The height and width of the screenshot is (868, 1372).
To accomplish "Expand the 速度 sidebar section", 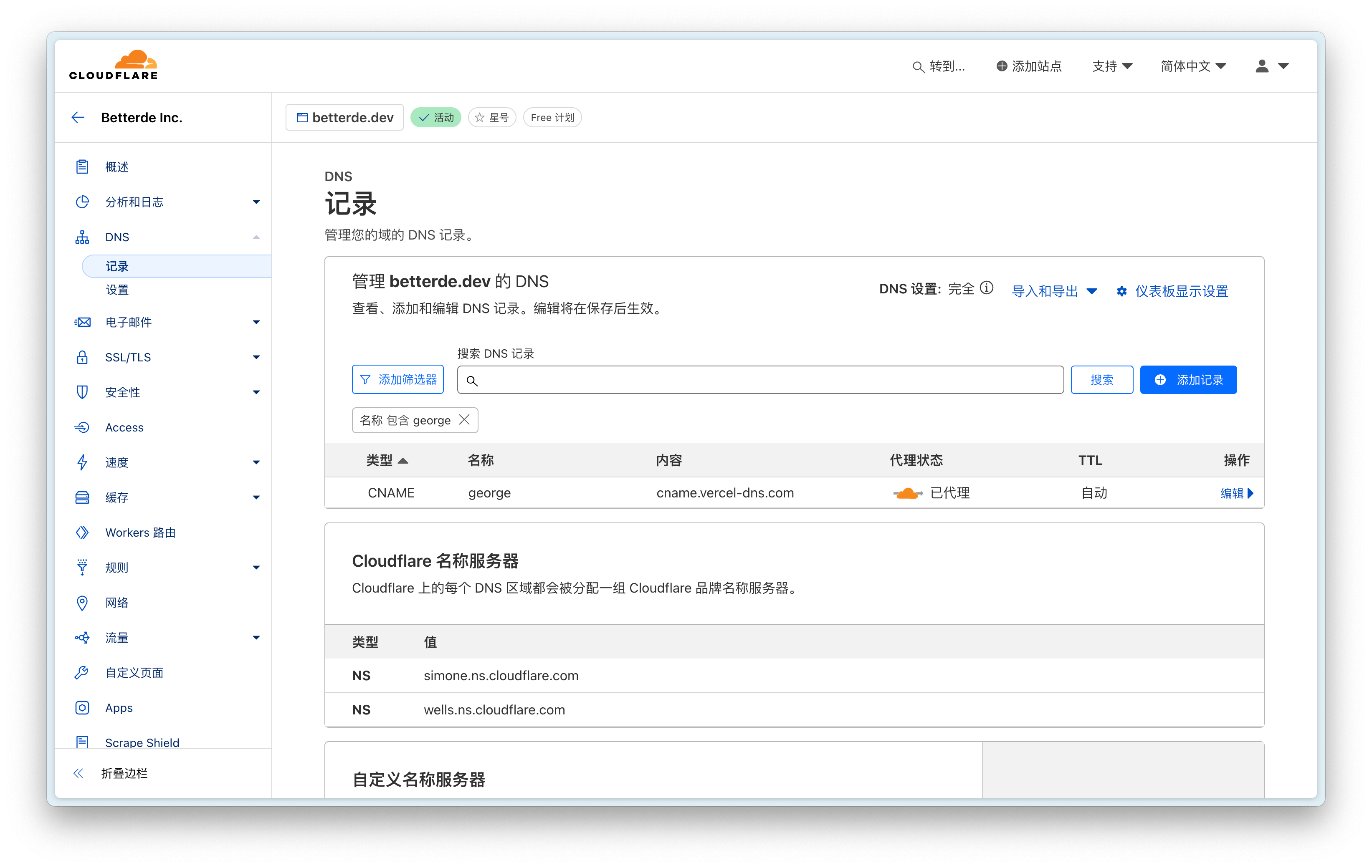I will point(256,462).
